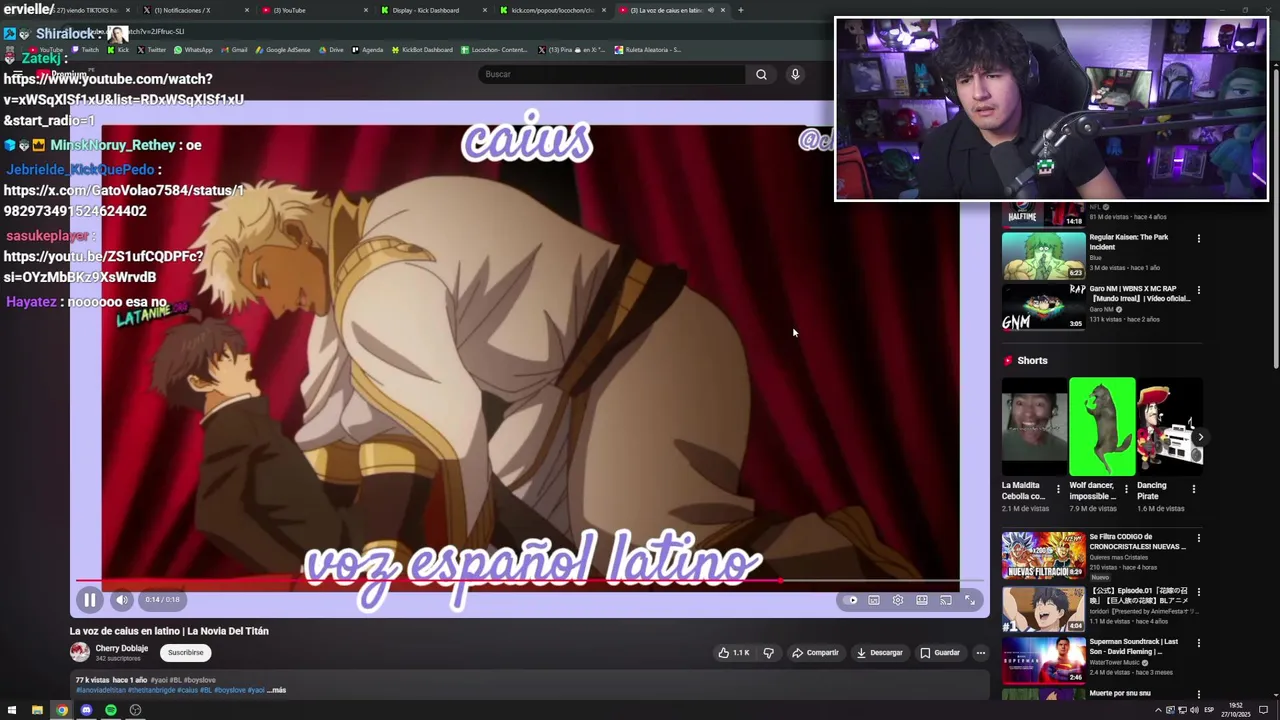
Task: Open player settings gear
Action: tap(898, 600)
